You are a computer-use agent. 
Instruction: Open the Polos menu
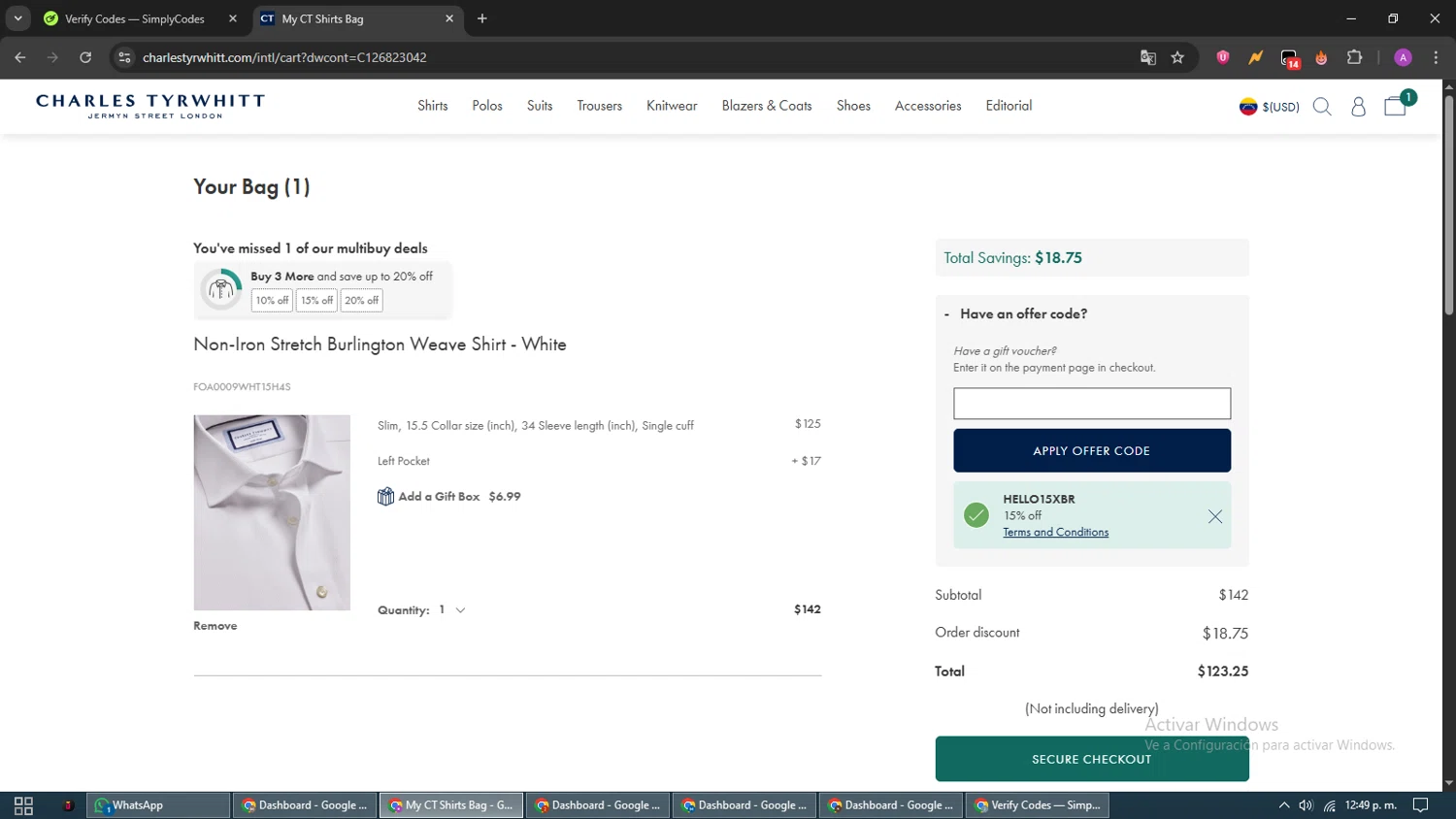pos(487,106)
